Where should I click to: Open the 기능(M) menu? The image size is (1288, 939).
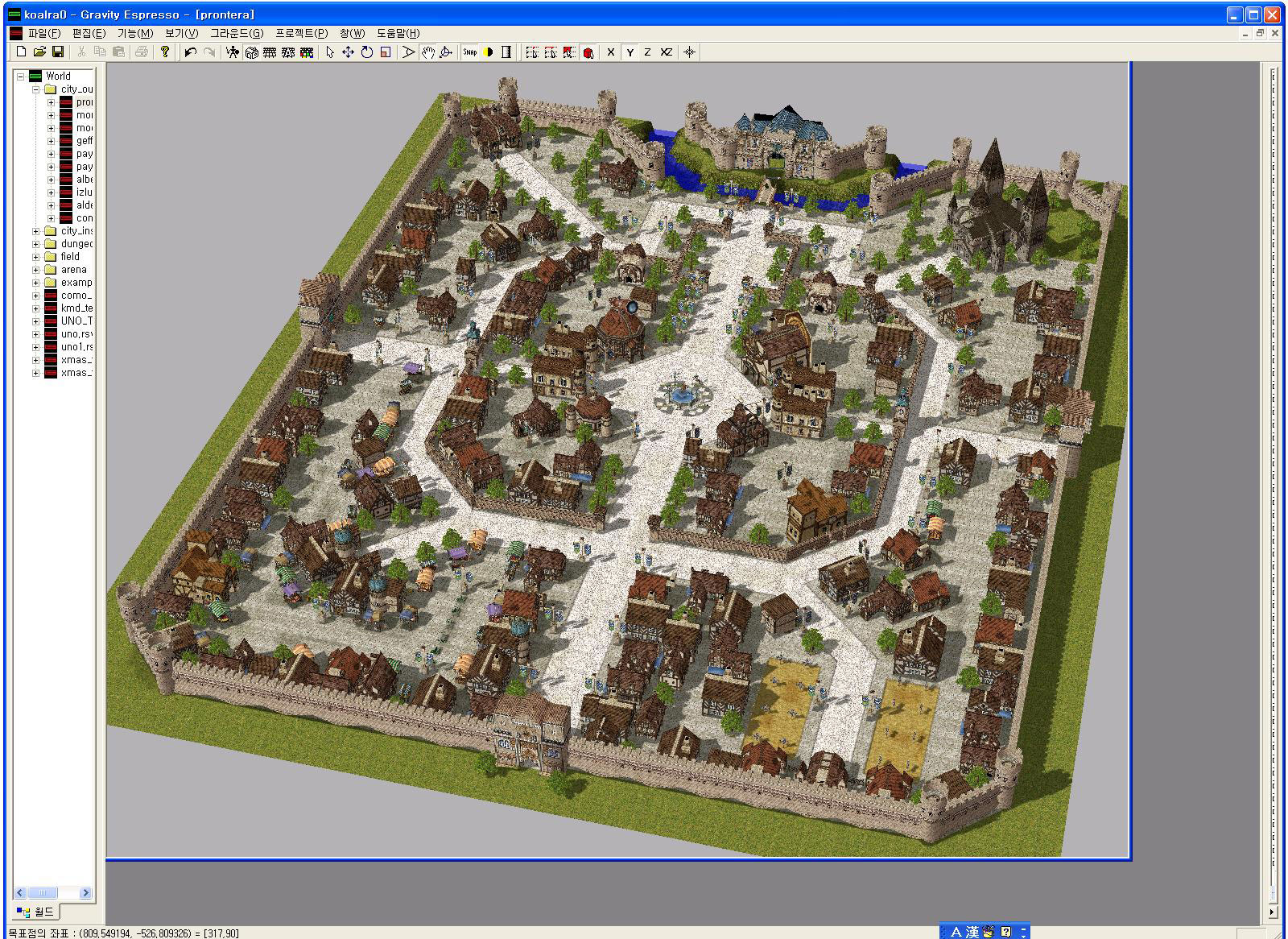point(135,33)
